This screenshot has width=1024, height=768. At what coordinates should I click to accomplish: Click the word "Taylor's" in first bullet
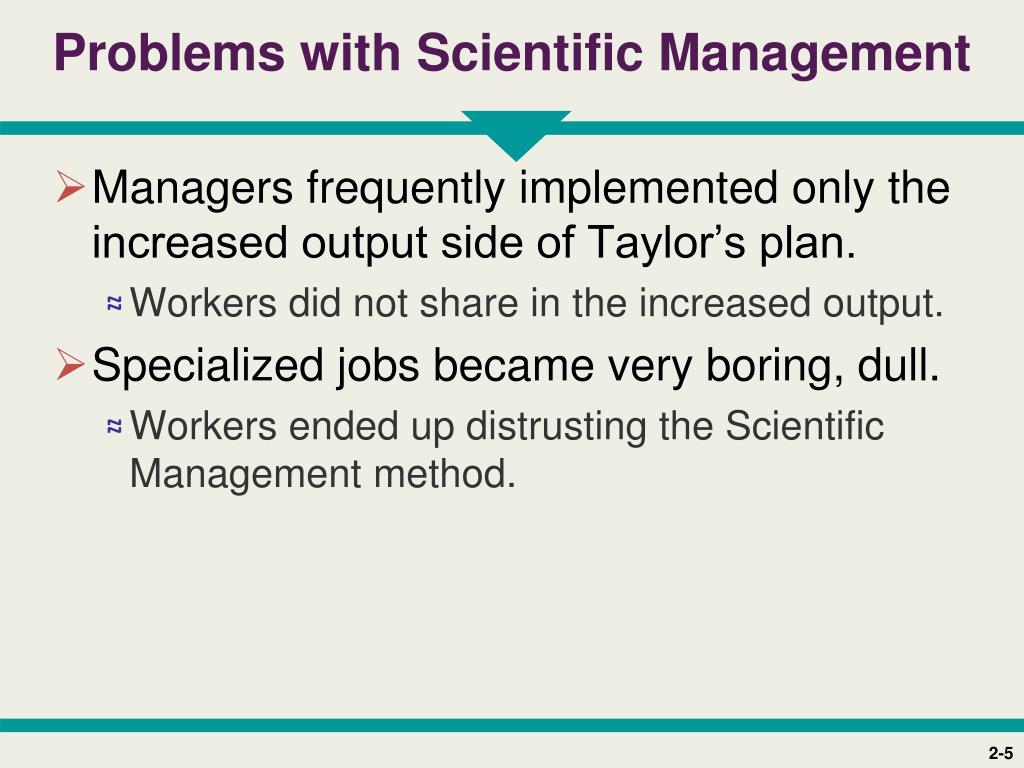pos(667,242)
